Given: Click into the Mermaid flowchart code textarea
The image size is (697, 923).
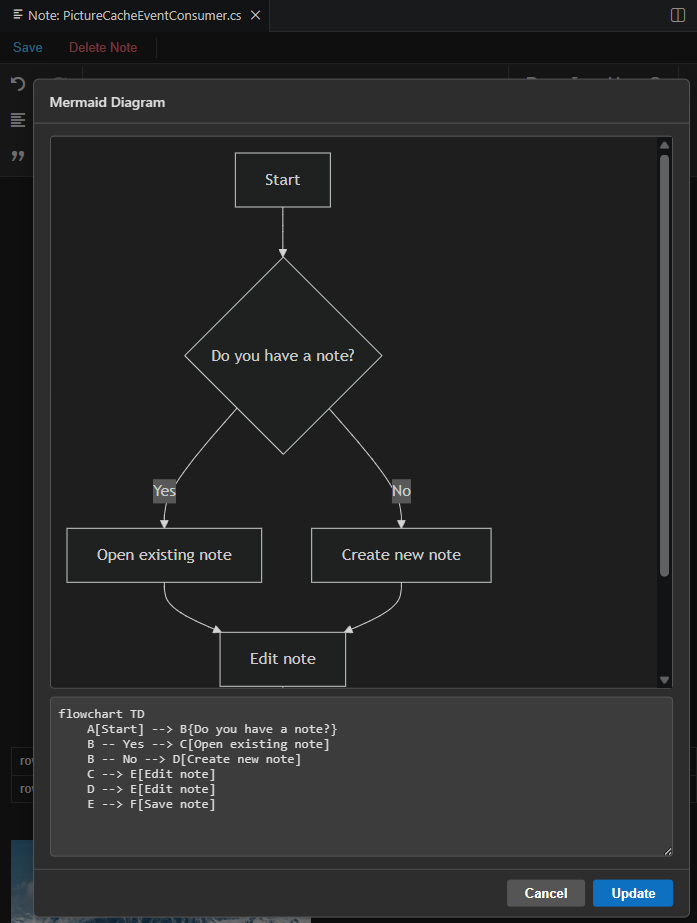Looking at the screenshot, I should 361,776.
